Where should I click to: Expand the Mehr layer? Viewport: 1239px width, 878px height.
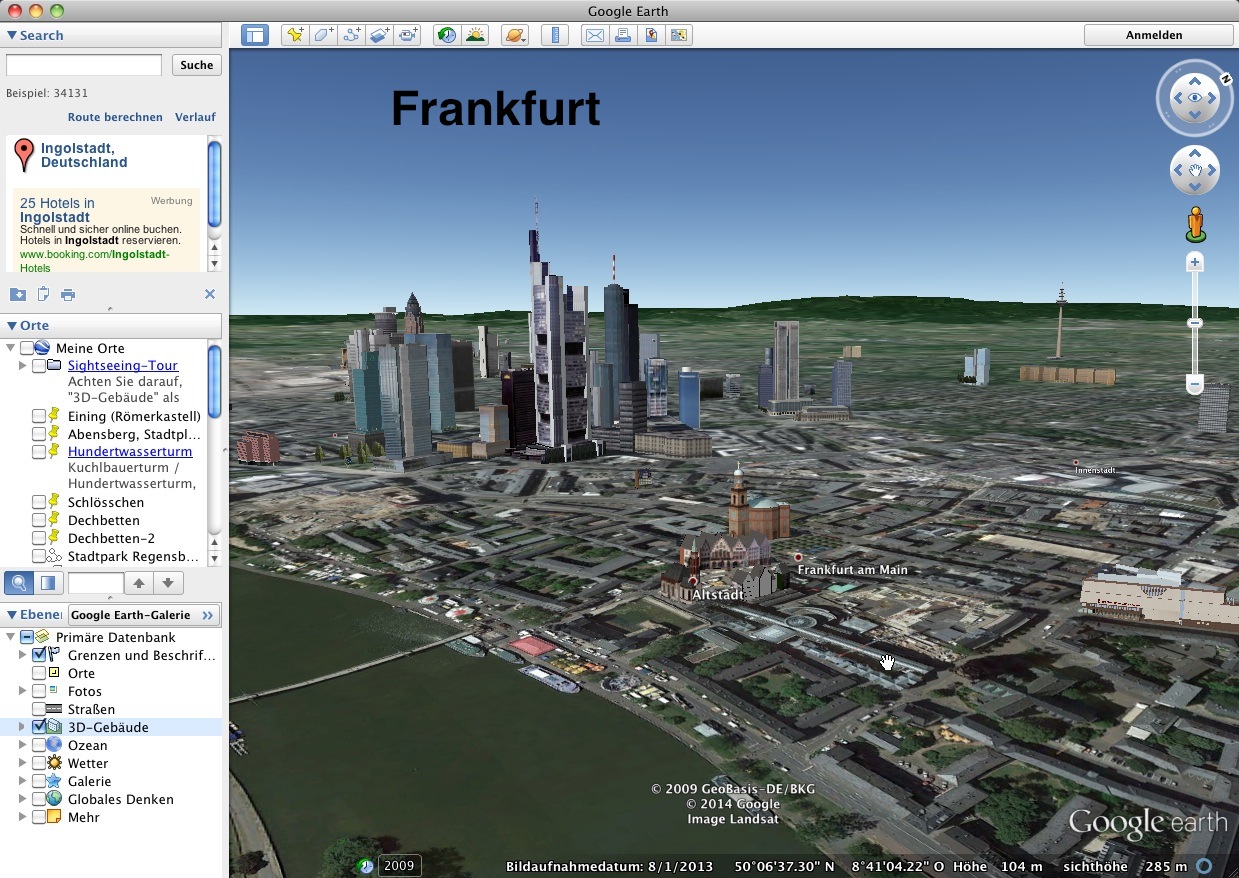23,817
